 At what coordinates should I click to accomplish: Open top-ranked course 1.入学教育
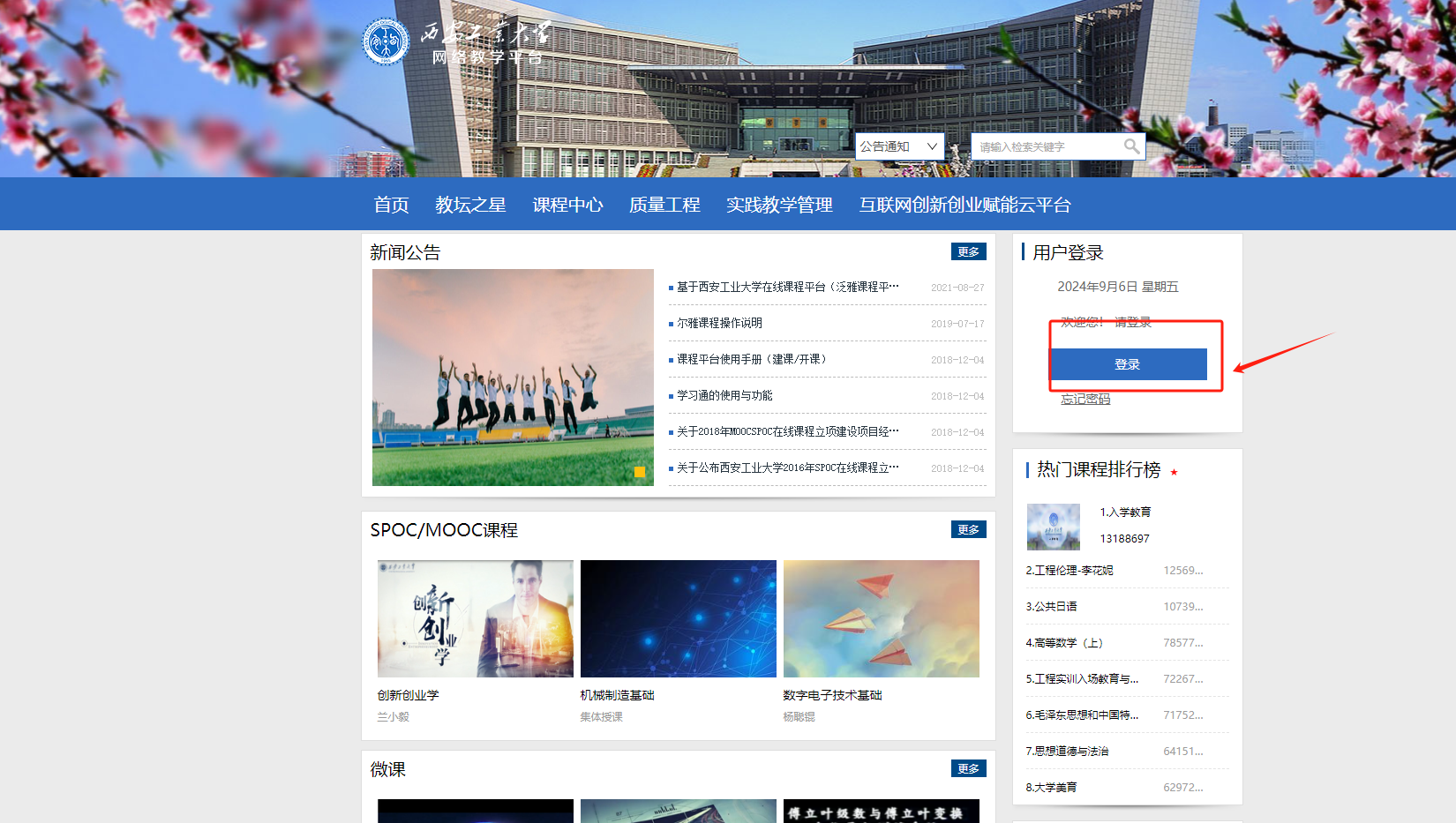pos(1125,513)
